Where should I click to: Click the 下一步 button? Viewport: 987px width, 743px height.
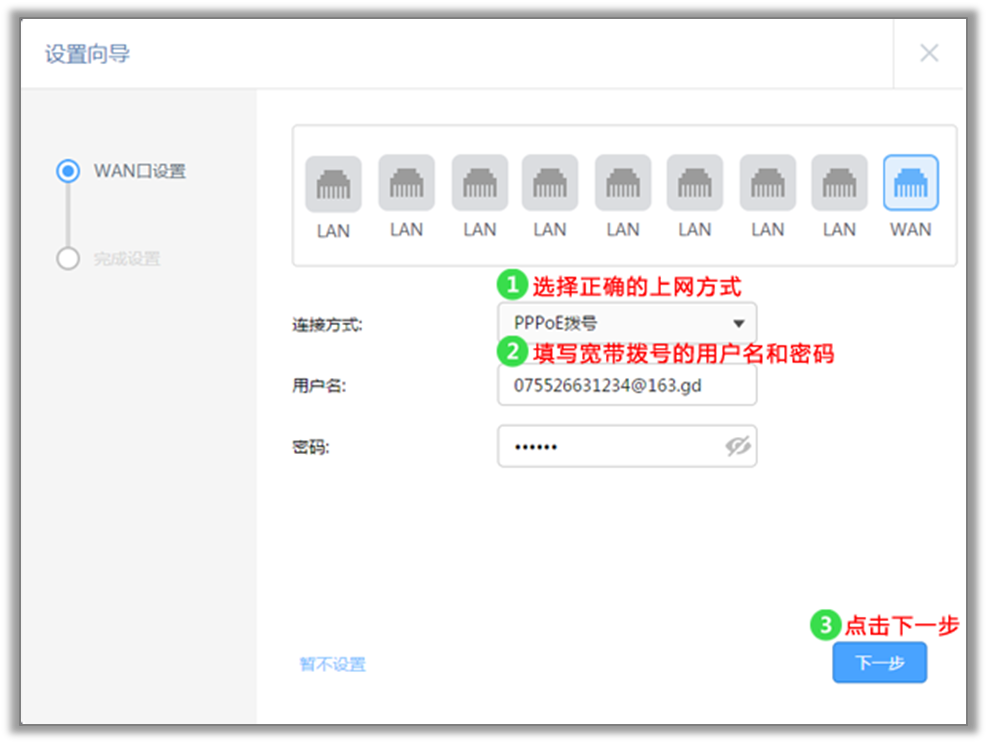click(879, 662)
